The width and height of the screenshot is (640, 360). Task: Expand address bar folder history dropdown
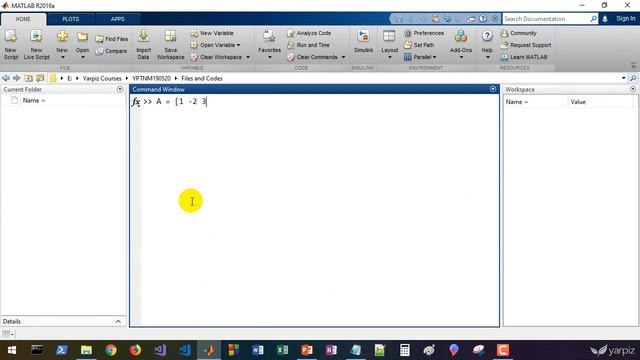pyautogui.click(x=624, y=78)
